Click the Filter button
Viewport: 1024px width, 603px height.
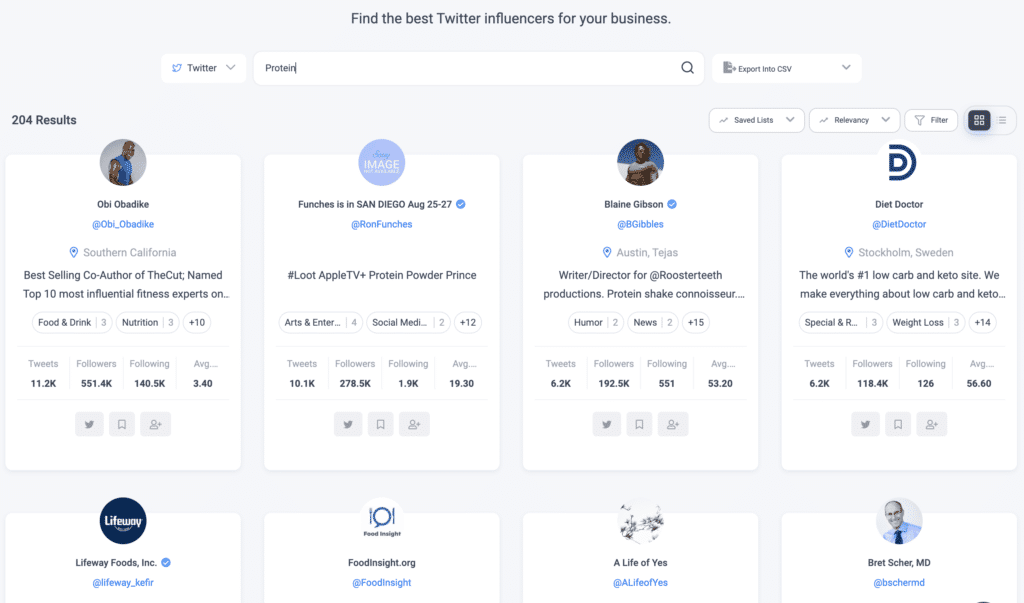click(931, 120)
